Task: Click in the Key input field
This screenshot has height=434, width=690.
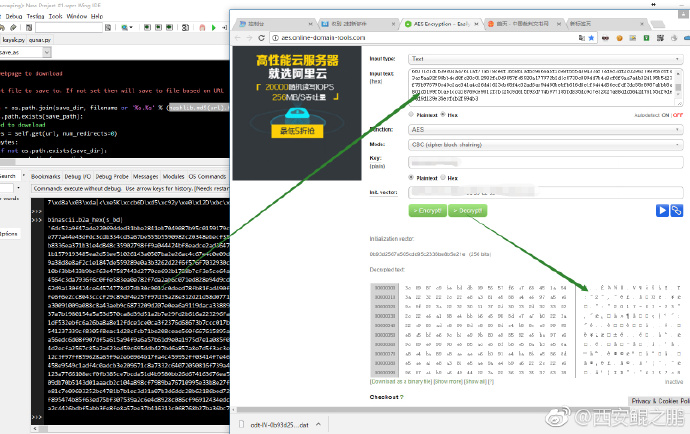Action: coord(546,163)
